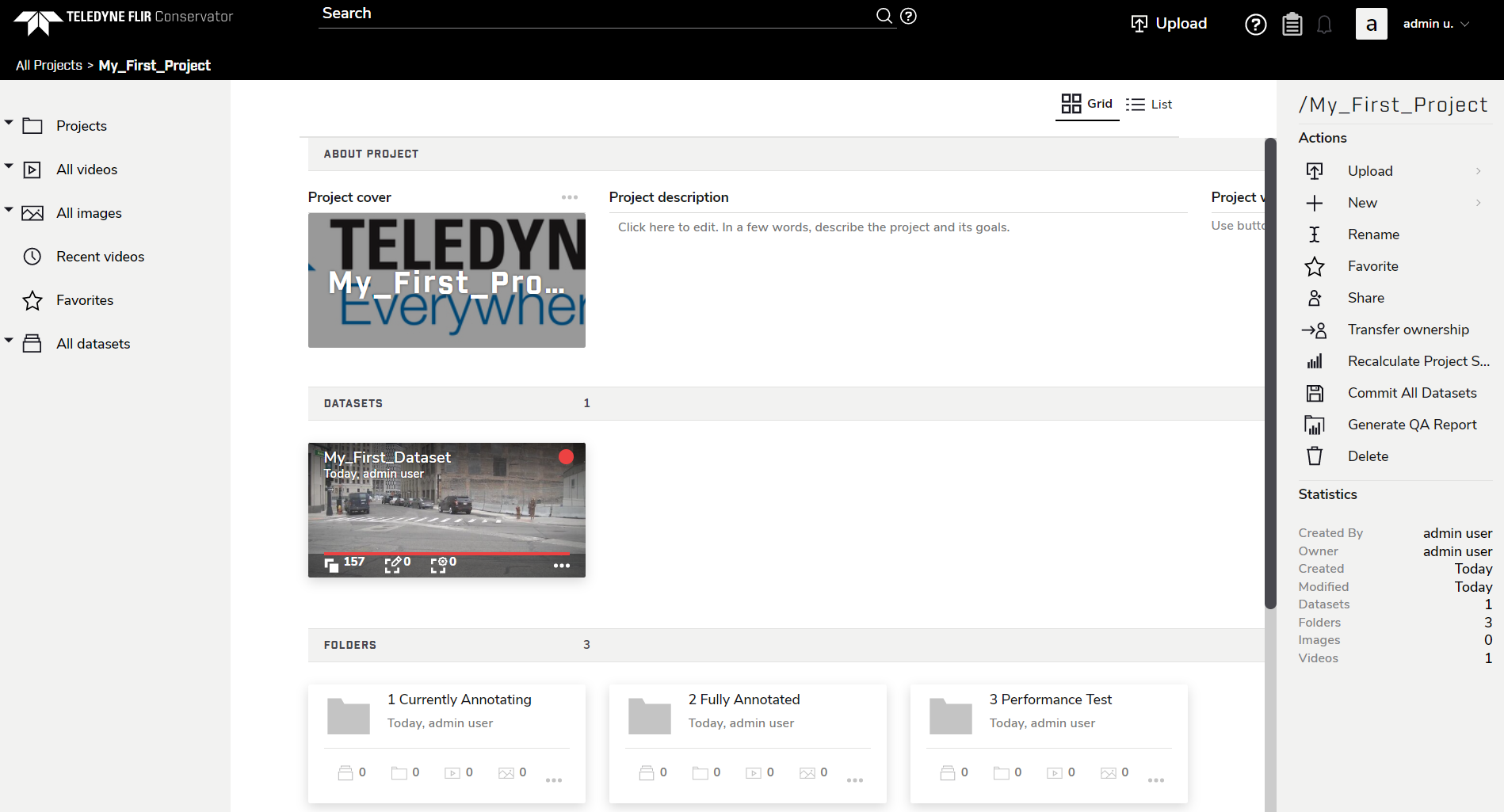Screen dimensions: 1504x812
Task: Click the search magnifier icon
Action: coord(884,16)
